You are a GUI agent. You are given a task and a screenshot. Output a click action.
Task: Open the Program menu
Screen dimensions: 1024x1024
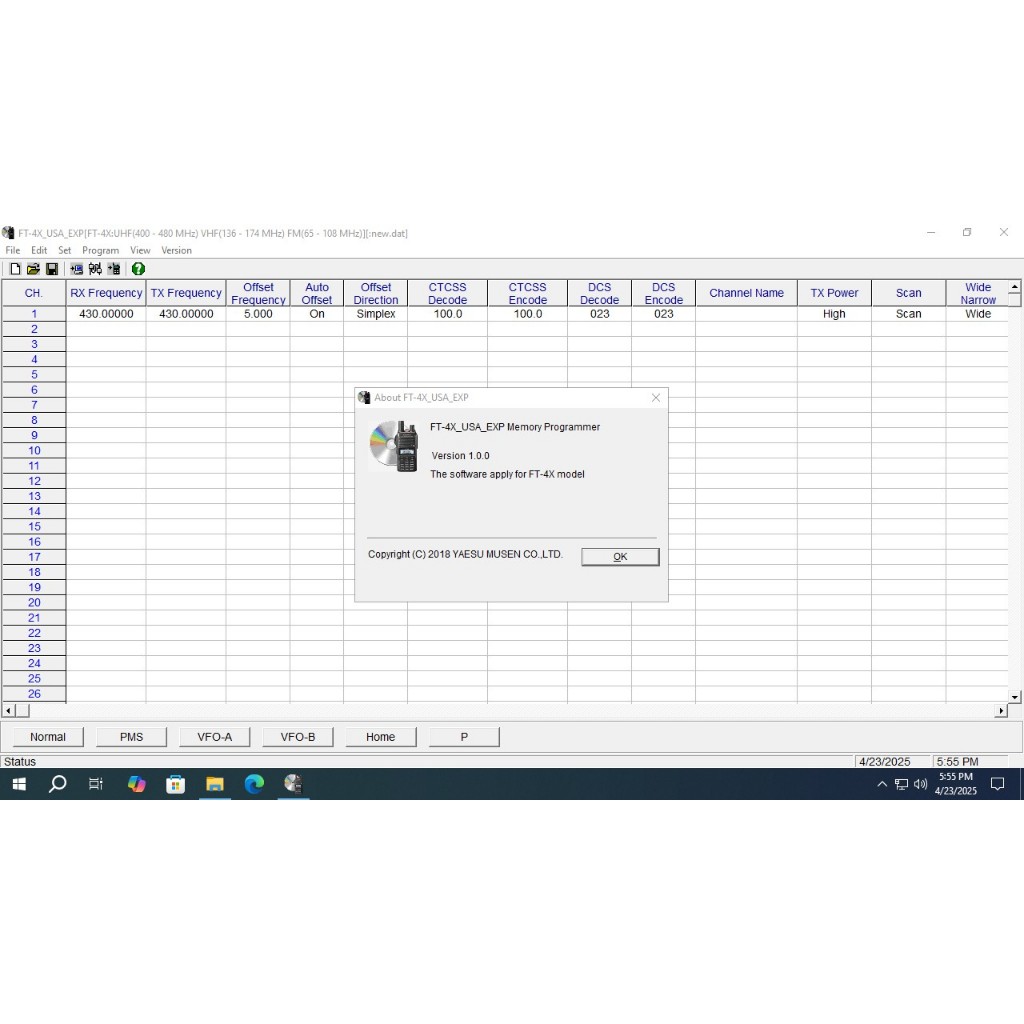pyautogui.click(x=101, y=250)
